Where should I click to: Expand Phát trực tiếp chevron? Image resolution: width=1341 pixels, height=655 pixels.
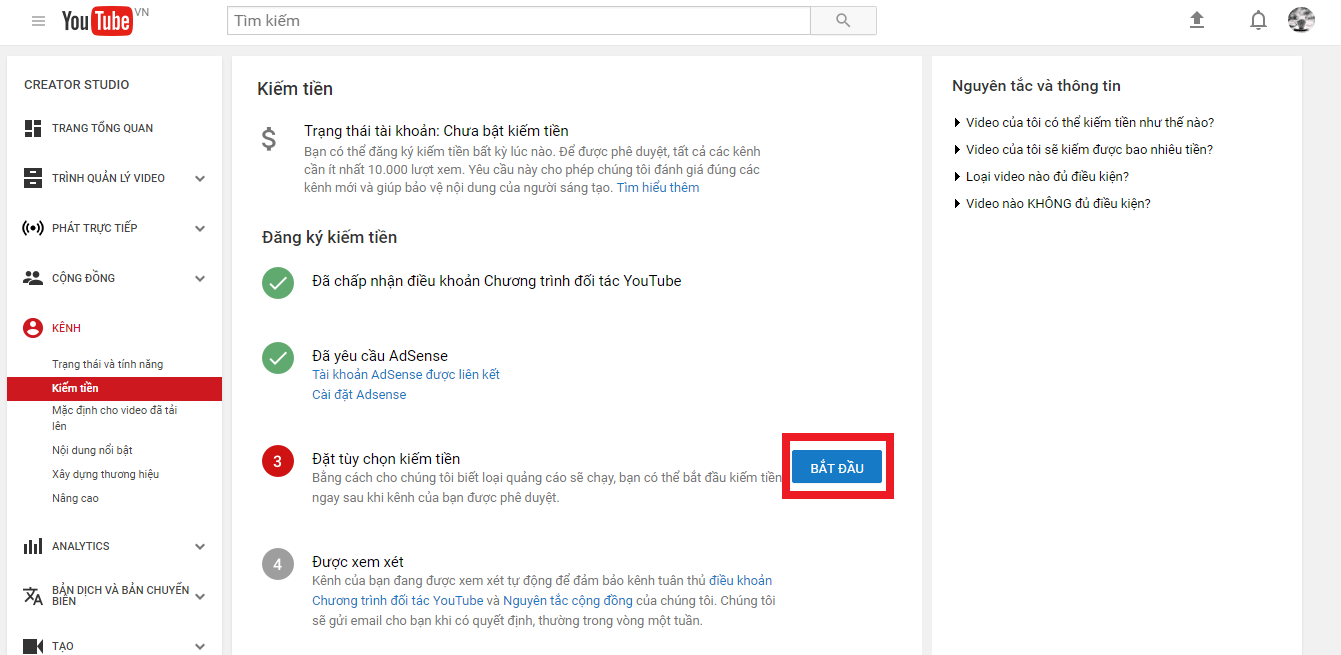click(x=200, y=229)
